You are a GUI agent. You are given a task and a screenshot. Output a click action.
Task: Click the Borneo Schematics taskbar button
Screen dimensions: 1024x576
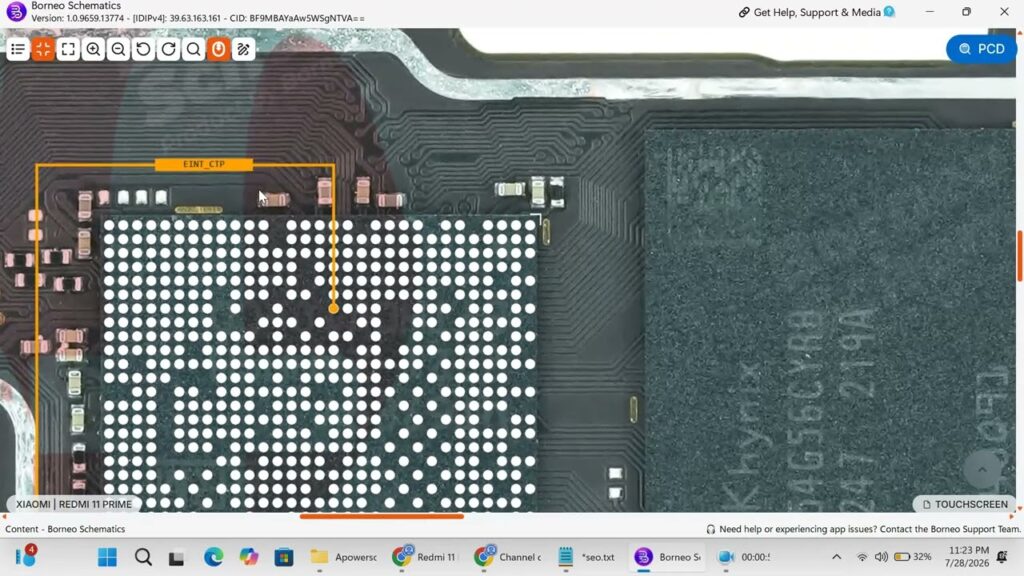click(668, 557)
